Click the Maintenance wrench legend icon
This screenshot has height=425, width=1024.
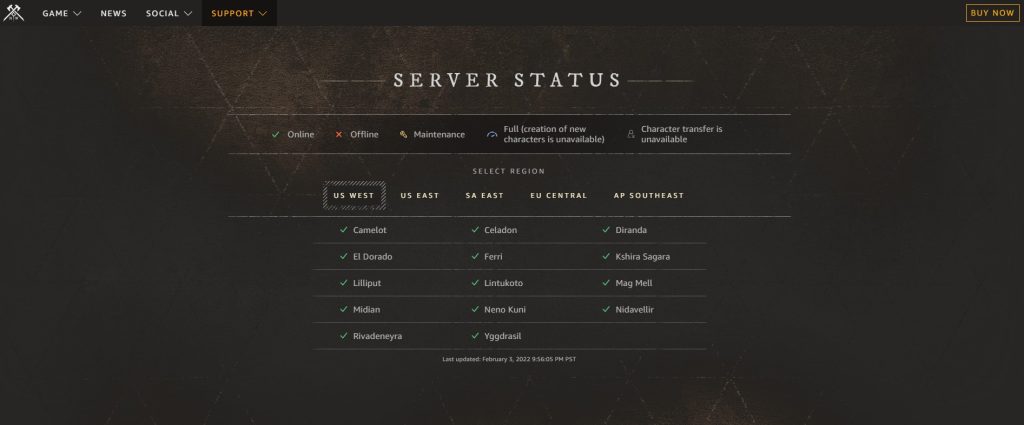[x=403, y=134]
